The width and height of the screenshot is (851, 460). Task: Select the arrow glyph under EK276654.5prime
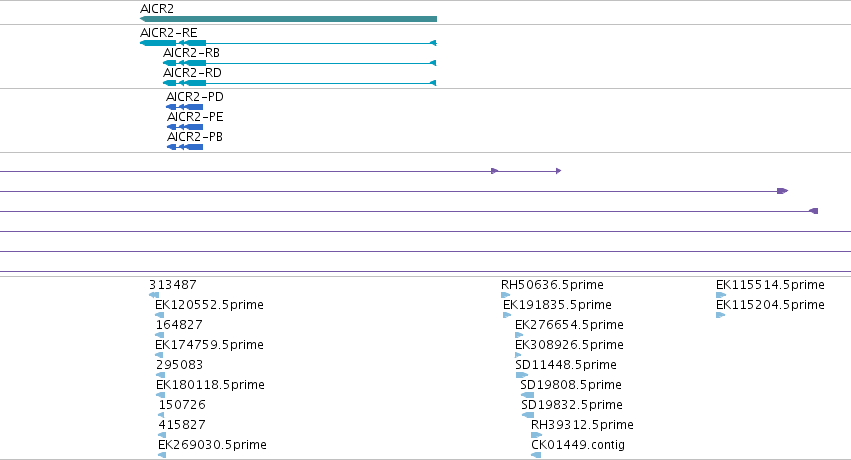click(519, 335)
